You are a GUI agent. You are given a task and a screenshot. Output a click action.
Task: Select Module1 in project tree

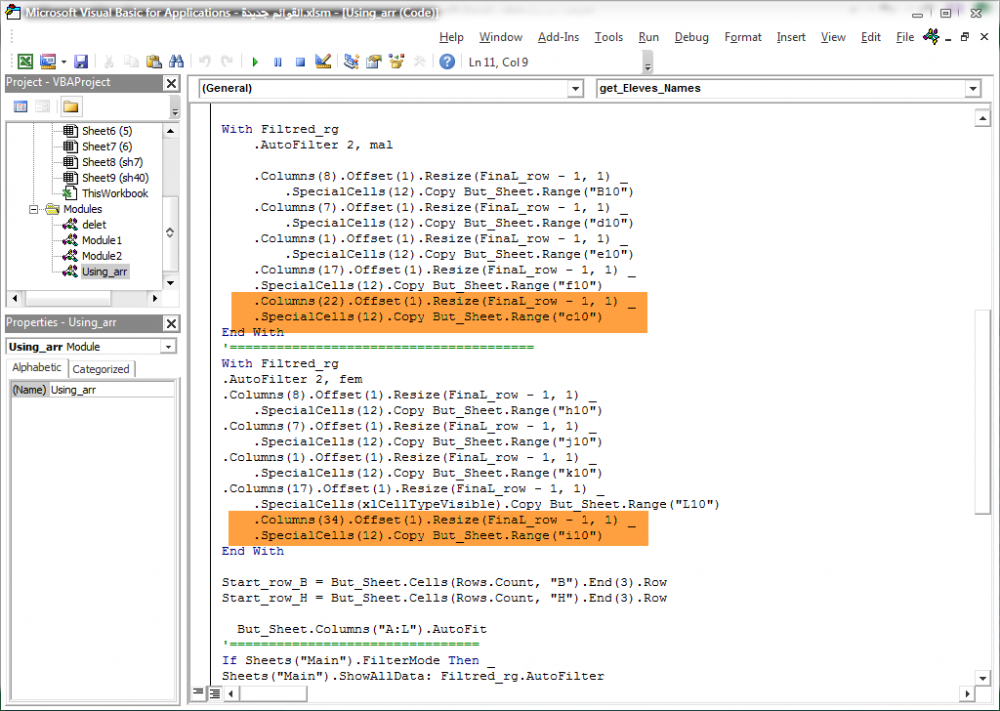click(101, 240)
